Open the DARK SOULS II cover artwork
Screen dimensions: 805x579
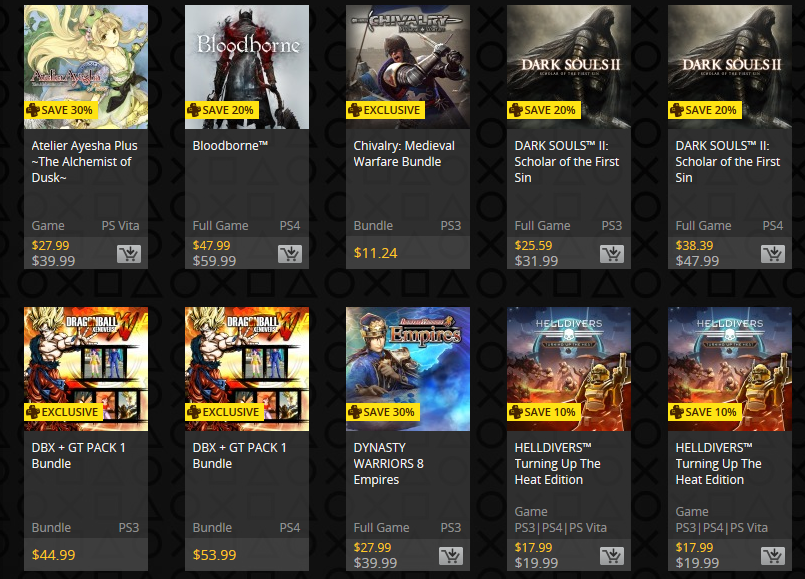point(568,62)
